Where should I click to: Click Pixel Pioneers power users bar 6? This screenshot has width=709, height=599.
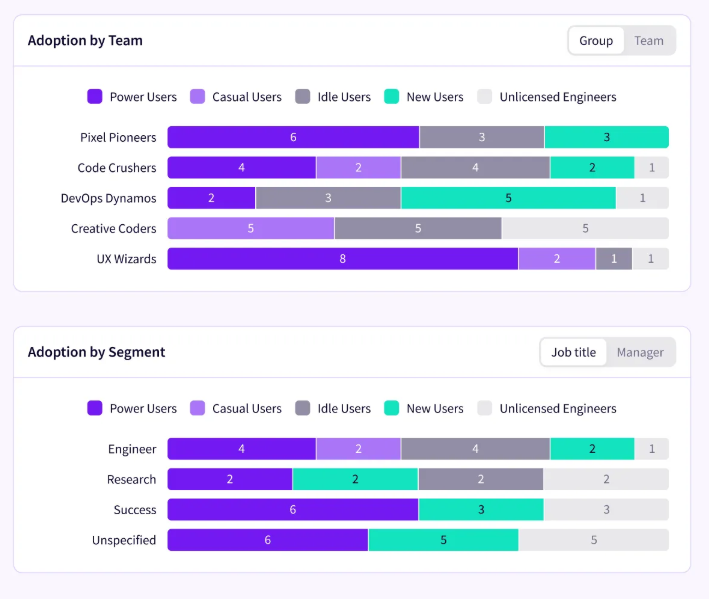(293, 137)
